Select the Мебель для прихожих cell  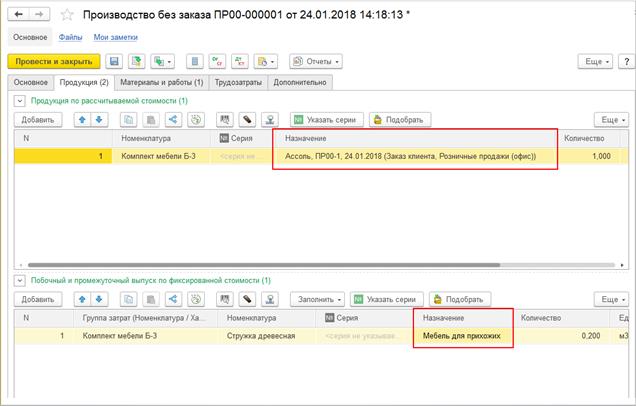click(463, 336)
